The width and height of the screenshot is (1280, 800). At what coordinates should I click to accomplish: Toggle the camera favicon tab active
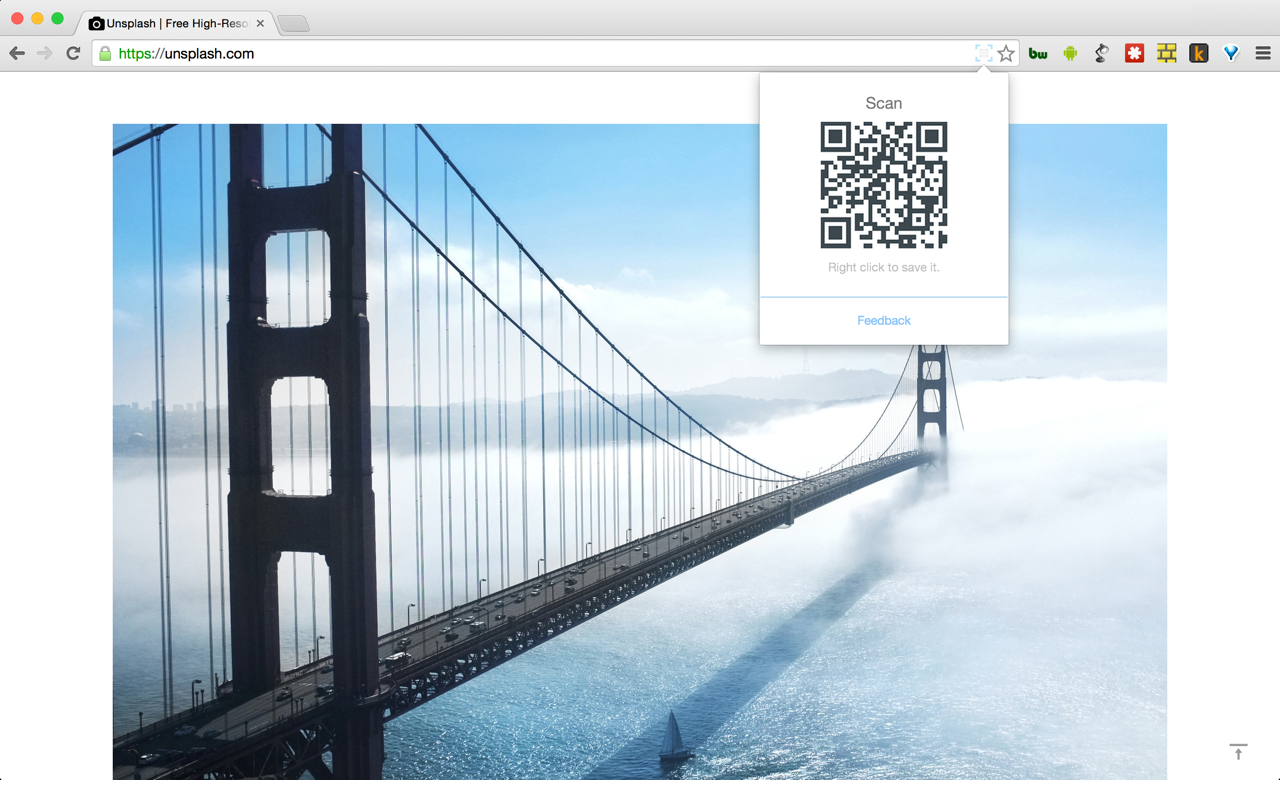point(96,22)
